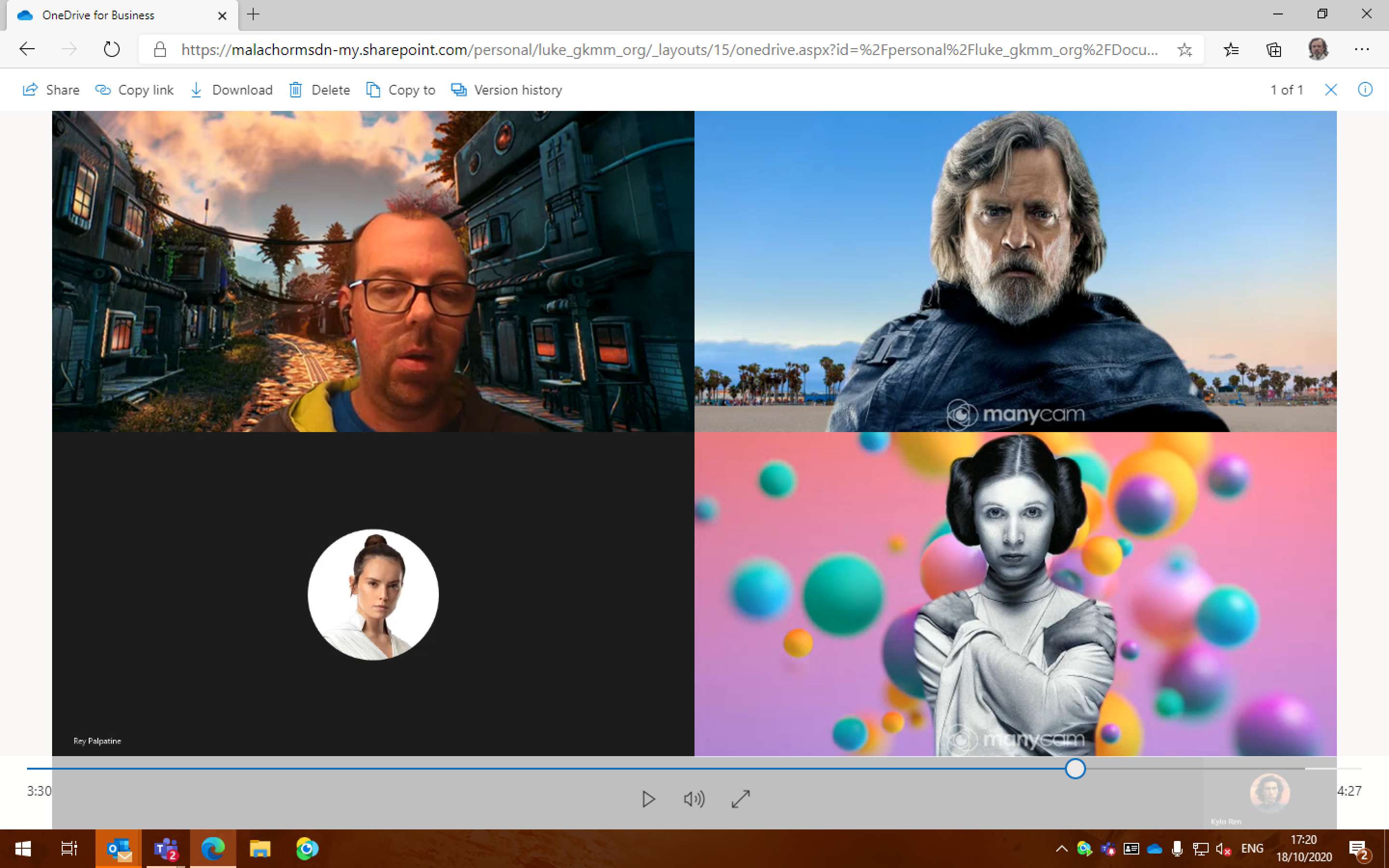The image size is (1389, 868).
Task: Open the info details pane
Action: point(1365,90)
